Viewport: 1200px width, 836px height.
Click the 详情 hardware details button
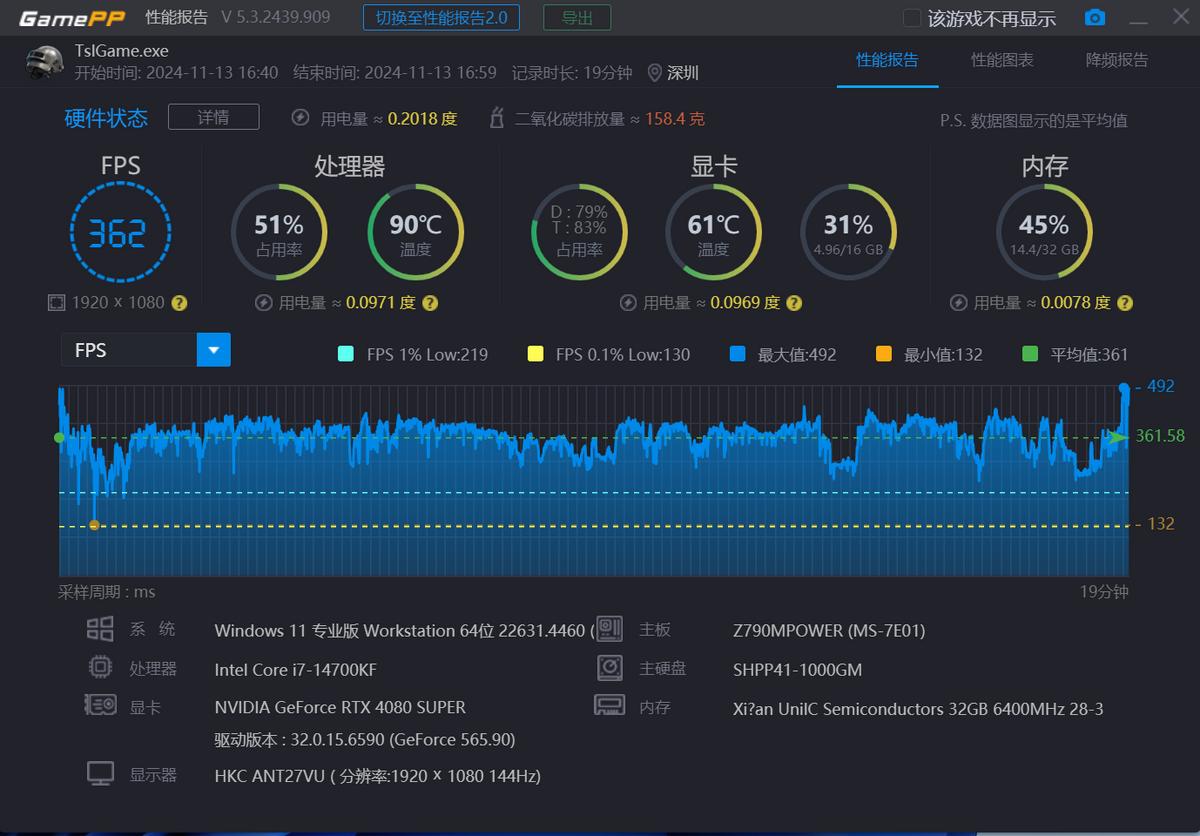213,117
